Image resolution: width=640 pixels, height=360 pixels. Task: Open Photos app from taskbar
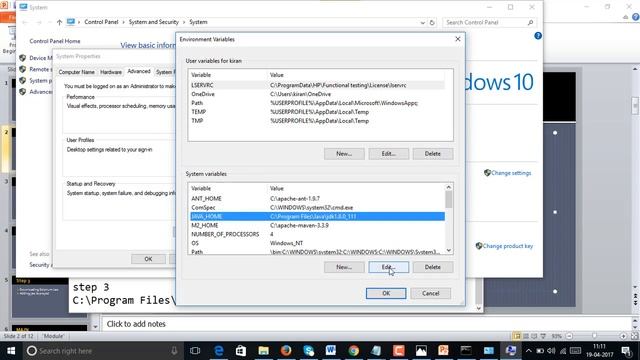click(421, 351)
